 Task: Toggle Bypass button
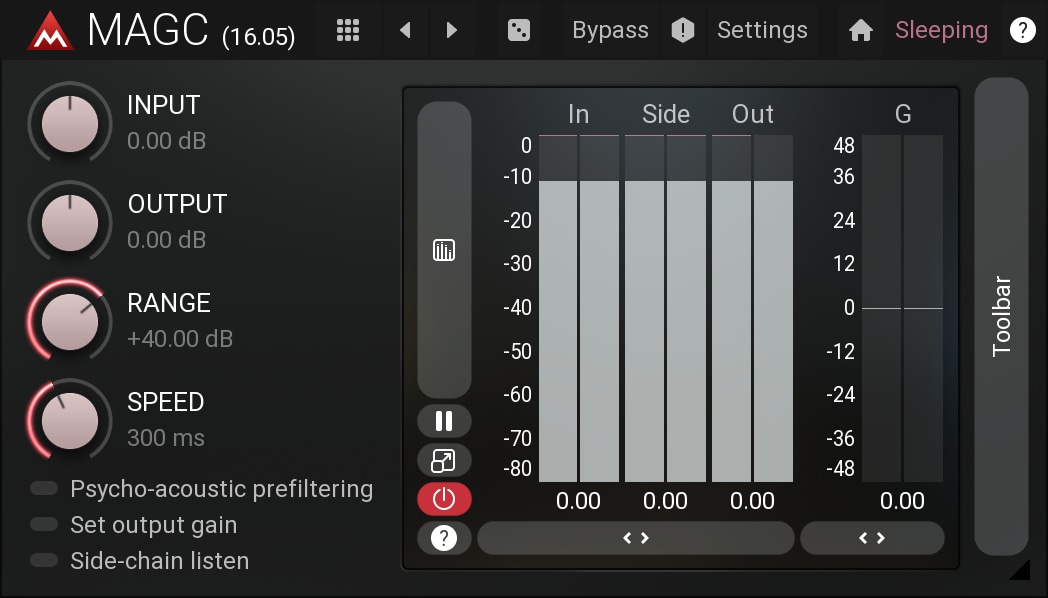click(610, 30)
